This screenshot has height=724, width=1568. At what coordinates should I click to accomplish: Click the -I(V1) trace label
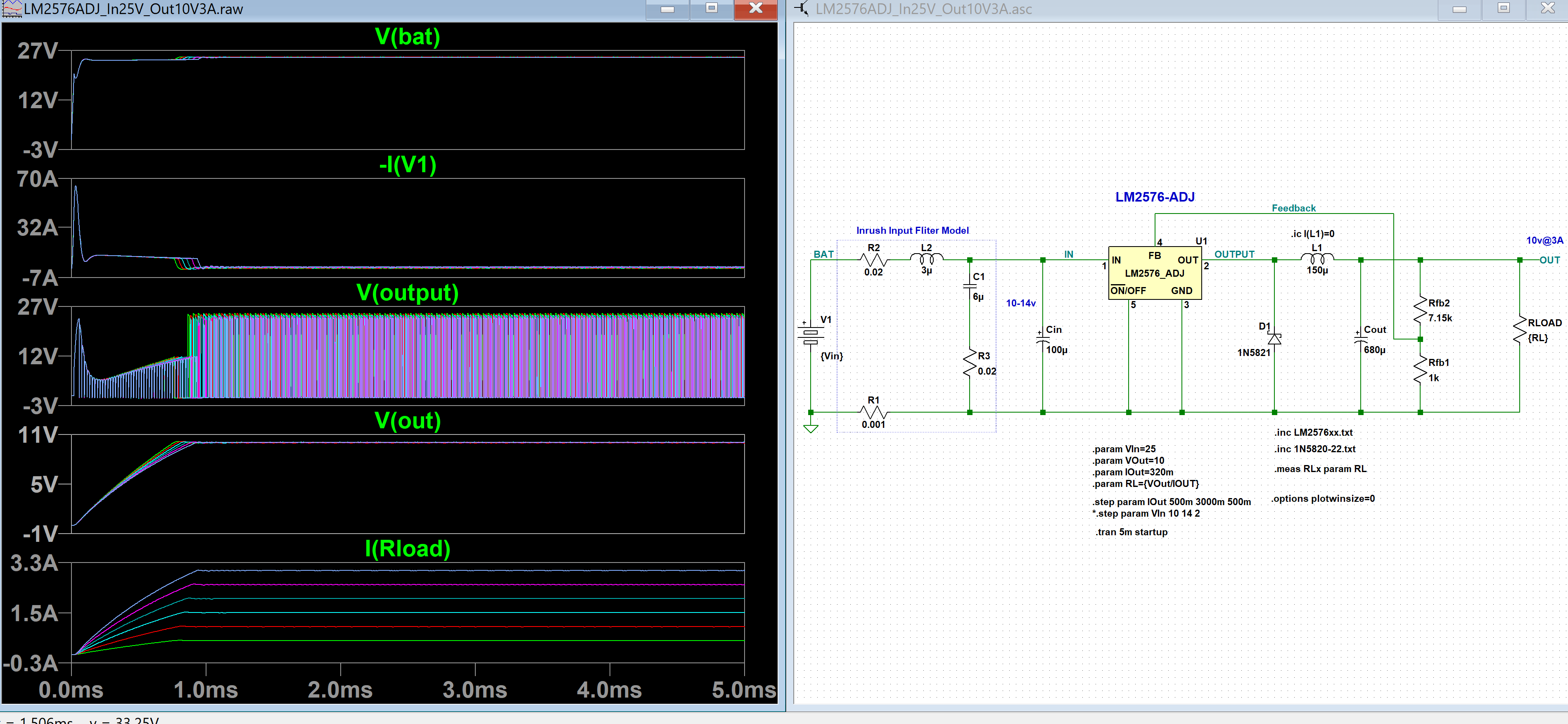[407, 164]
